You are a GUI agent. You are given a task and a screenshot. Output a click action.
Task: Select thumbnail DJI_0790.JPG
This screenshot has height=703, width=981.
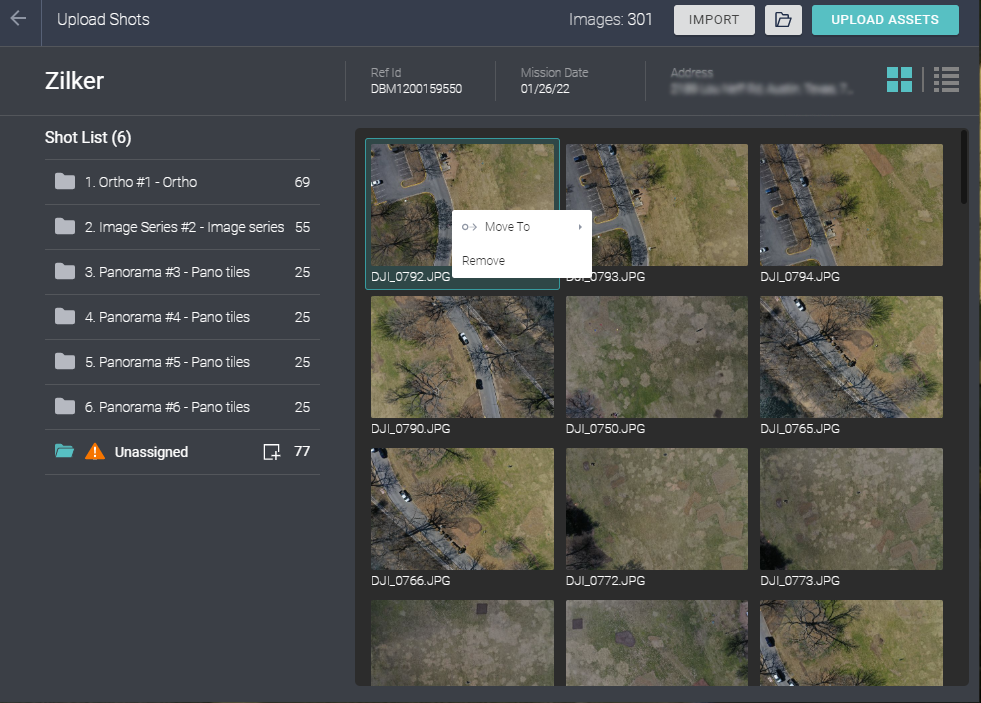coord(462,357)
